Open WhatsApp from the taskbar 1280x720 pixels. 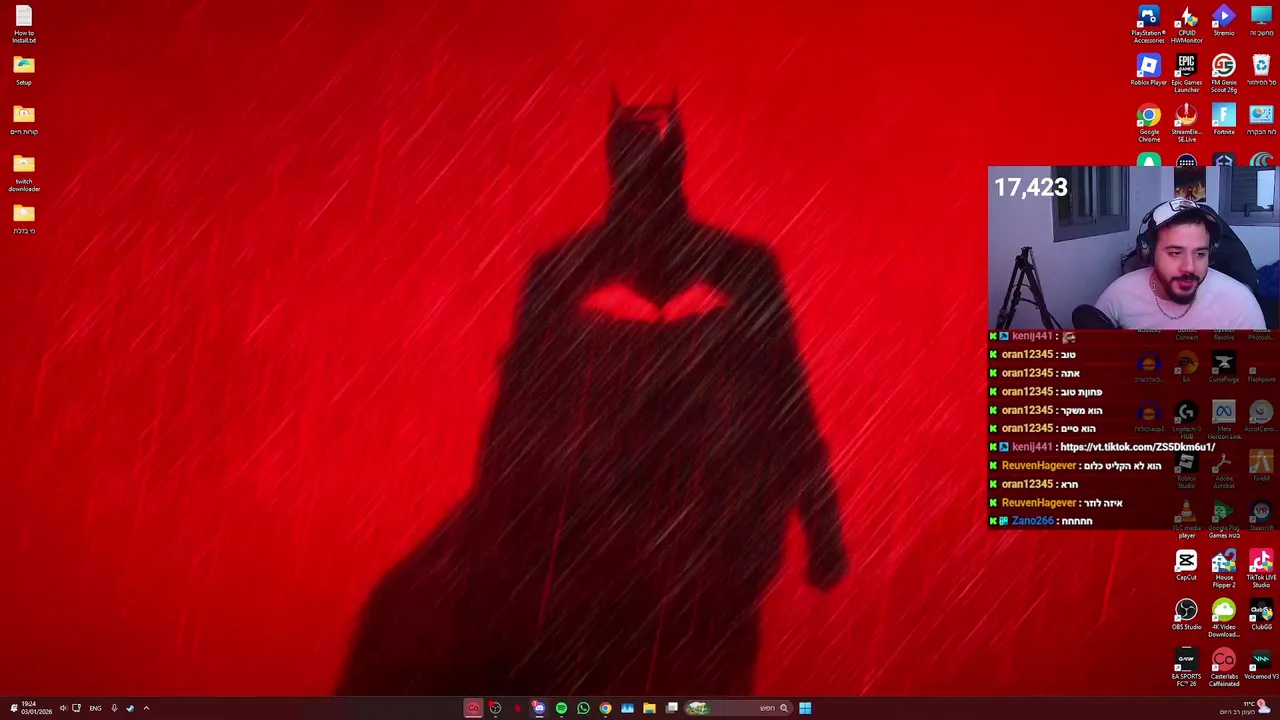click(x=583, y=708)
